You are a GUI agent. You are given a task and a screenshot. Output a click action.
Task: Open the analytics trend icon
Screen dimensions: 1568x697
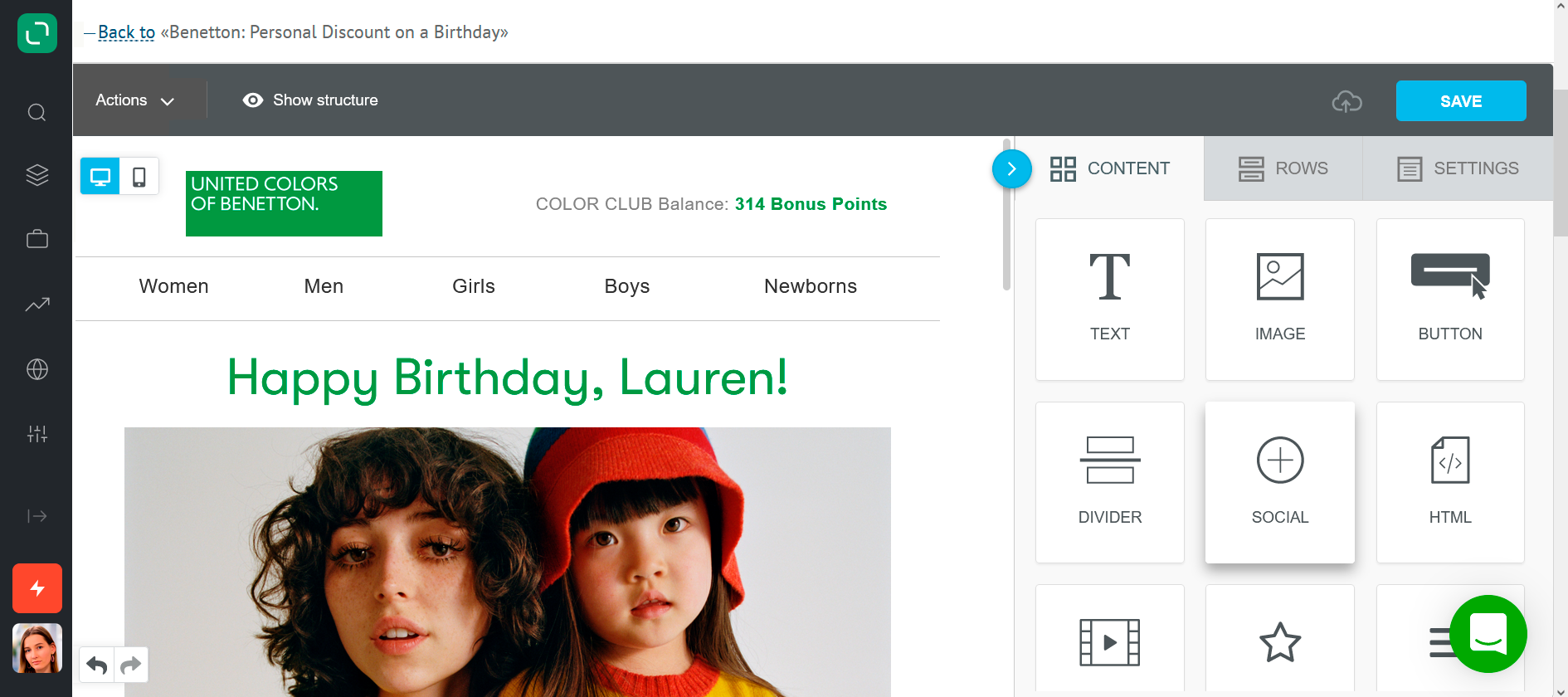point(37,305)
